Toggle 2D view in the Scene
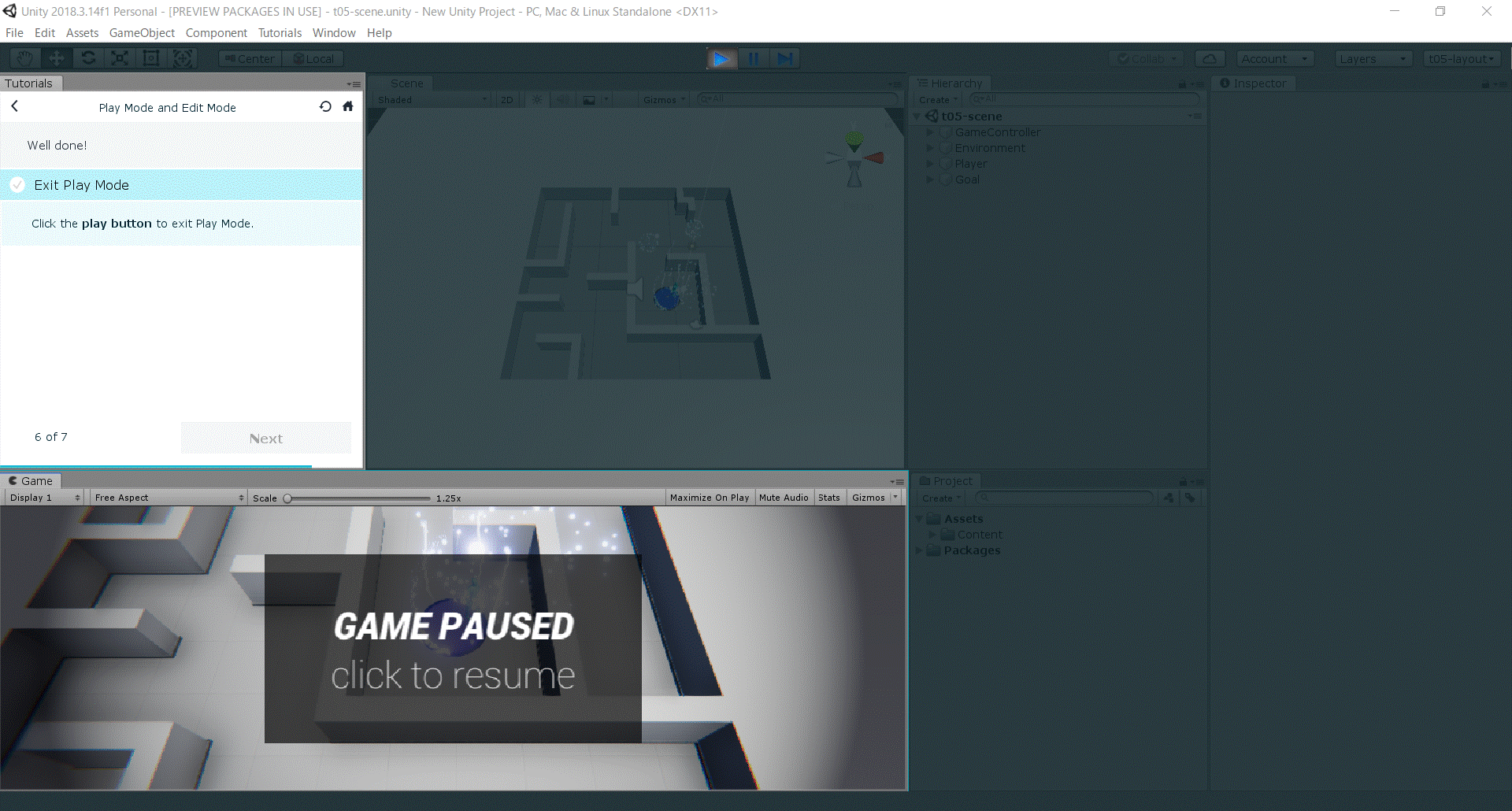The height and width of the screenshot is (811, 1512). (507, 100)
